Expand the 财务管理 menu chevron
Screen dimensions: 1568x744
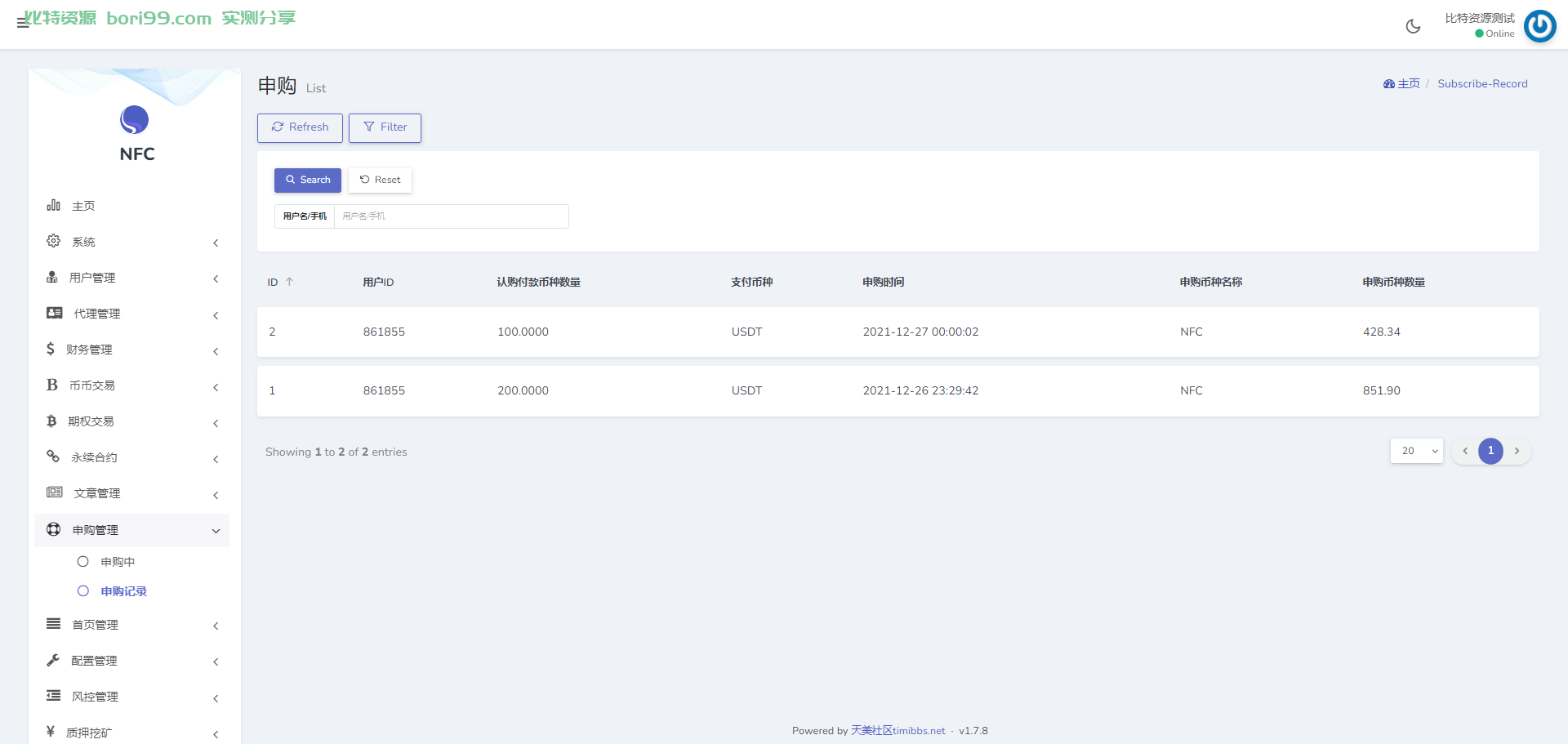tap(216, 351)
